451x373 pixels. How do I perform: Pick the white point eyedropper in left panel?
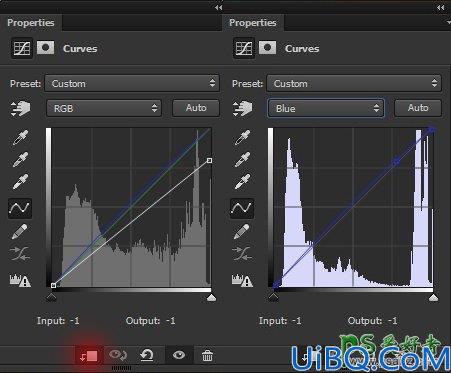20,182
